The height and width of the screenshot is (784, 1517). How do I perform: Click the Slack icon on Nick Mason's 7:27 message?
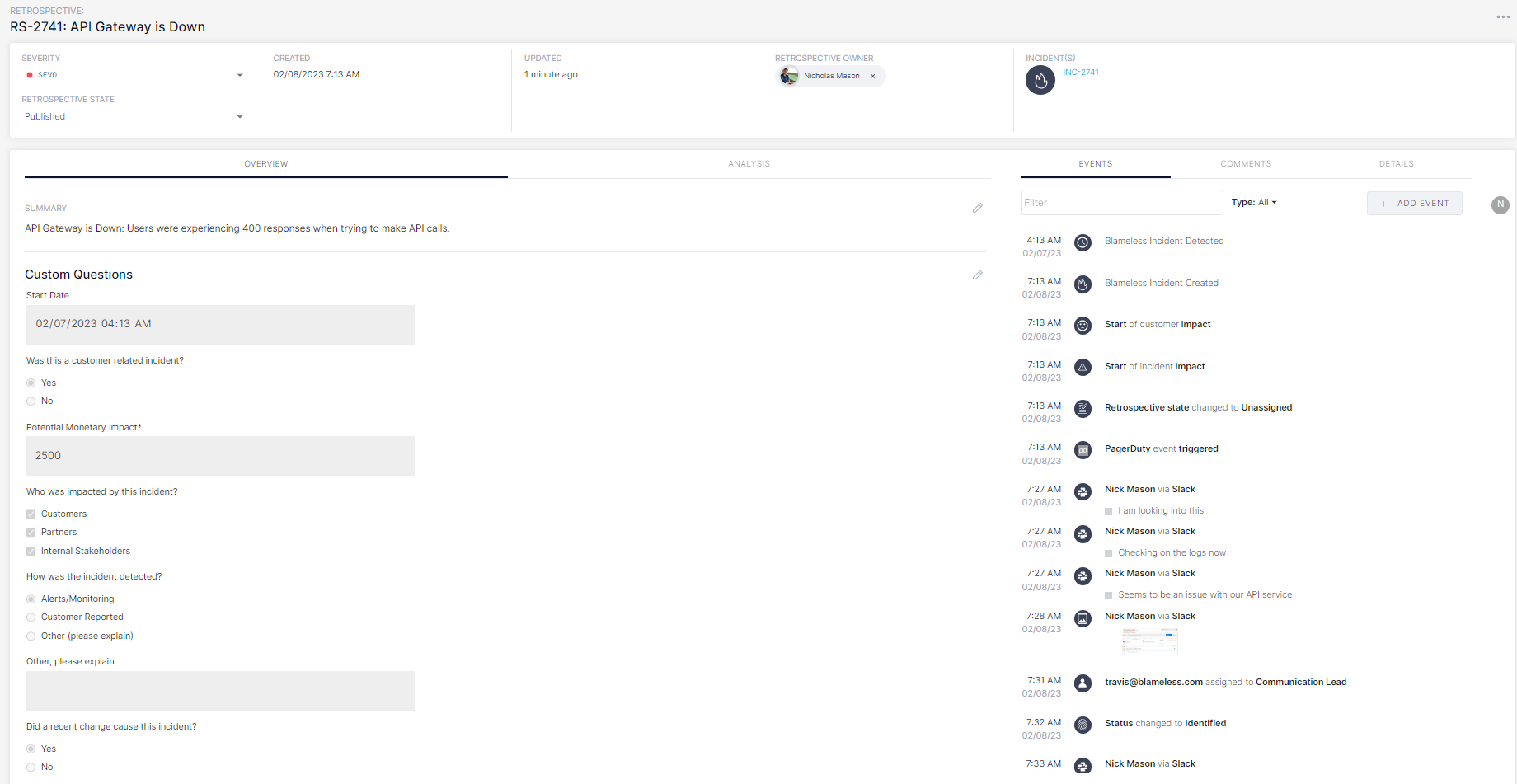click(x=1083, y=492)
